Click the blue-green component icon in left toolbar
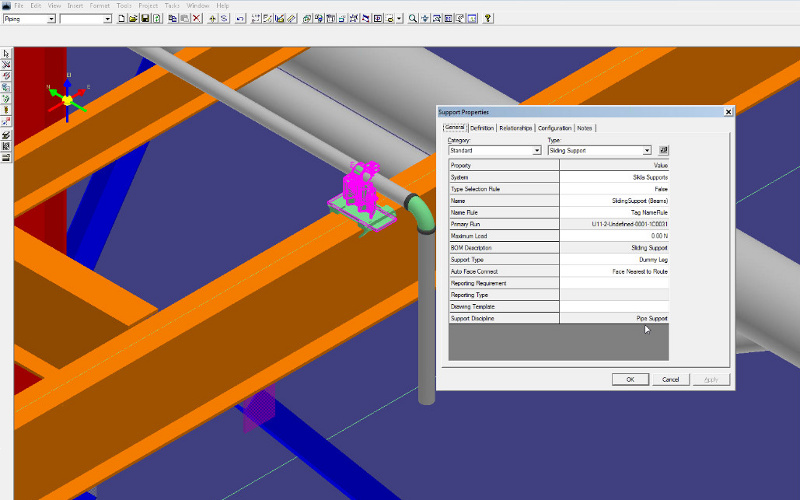The image size is (800, 500). pyautogui.click(x=6, y=87)
